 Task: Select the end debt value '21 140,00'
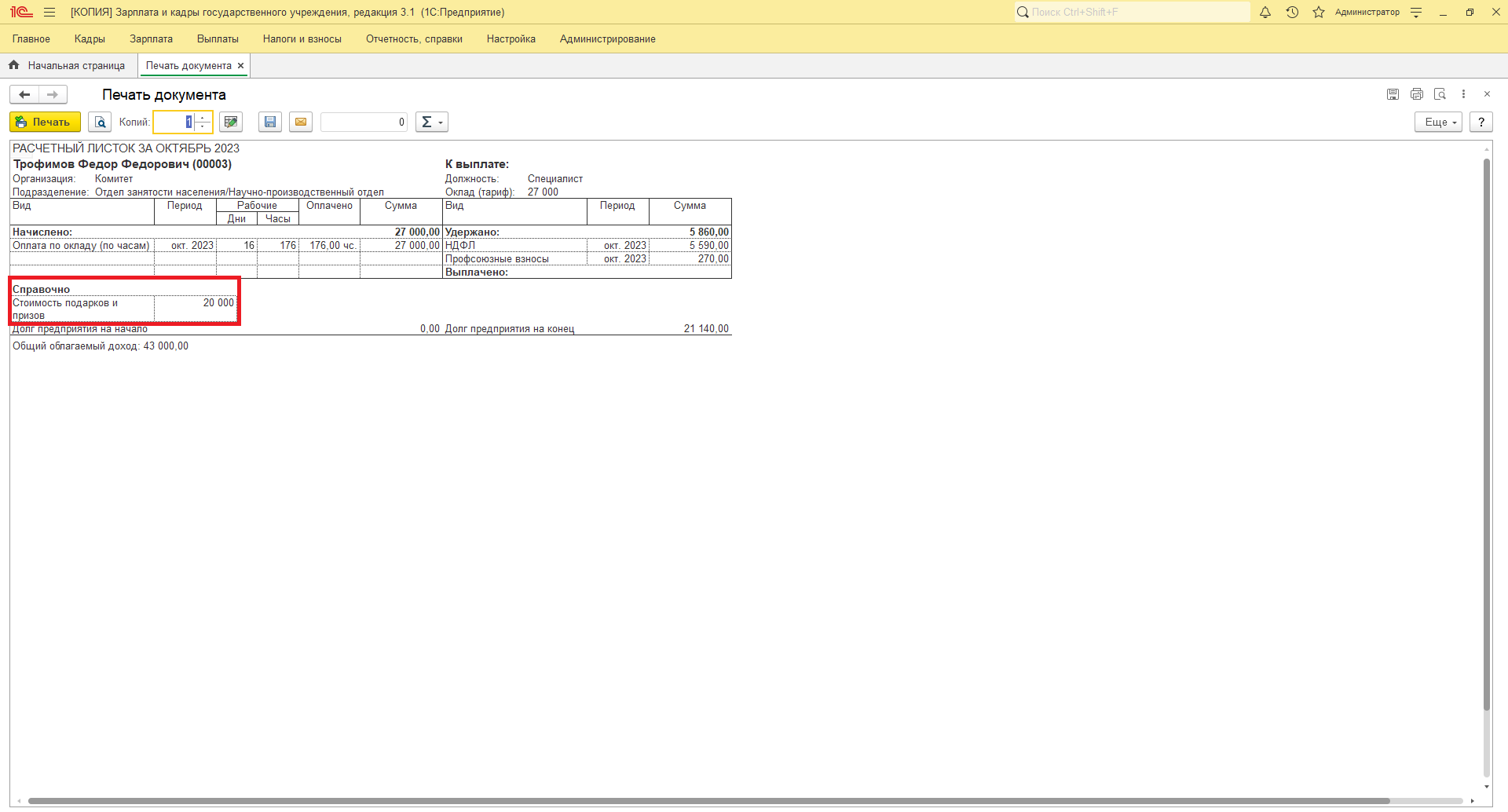coord(706,329)
